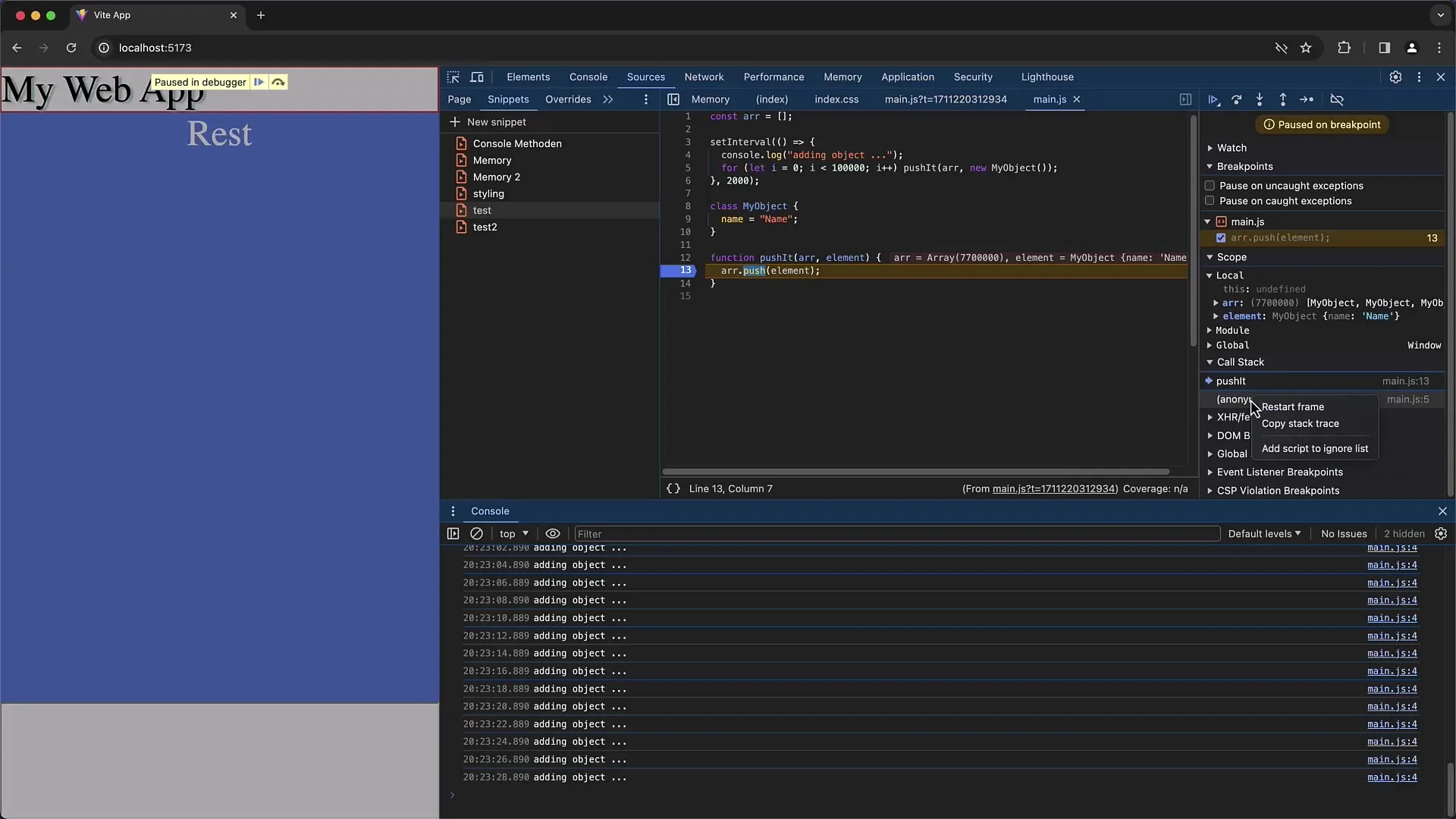Click the Console panel tab
This screenshot has height=819, width=1456.
coord(588,77)
